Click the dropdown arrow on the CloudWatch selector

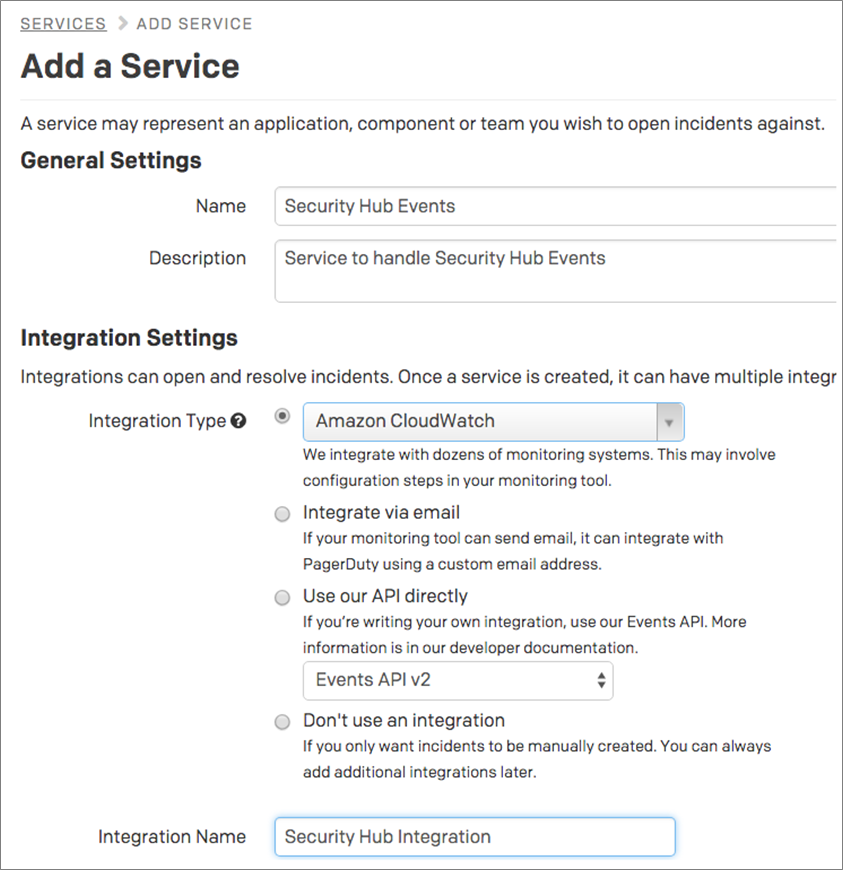pos(670,421)
